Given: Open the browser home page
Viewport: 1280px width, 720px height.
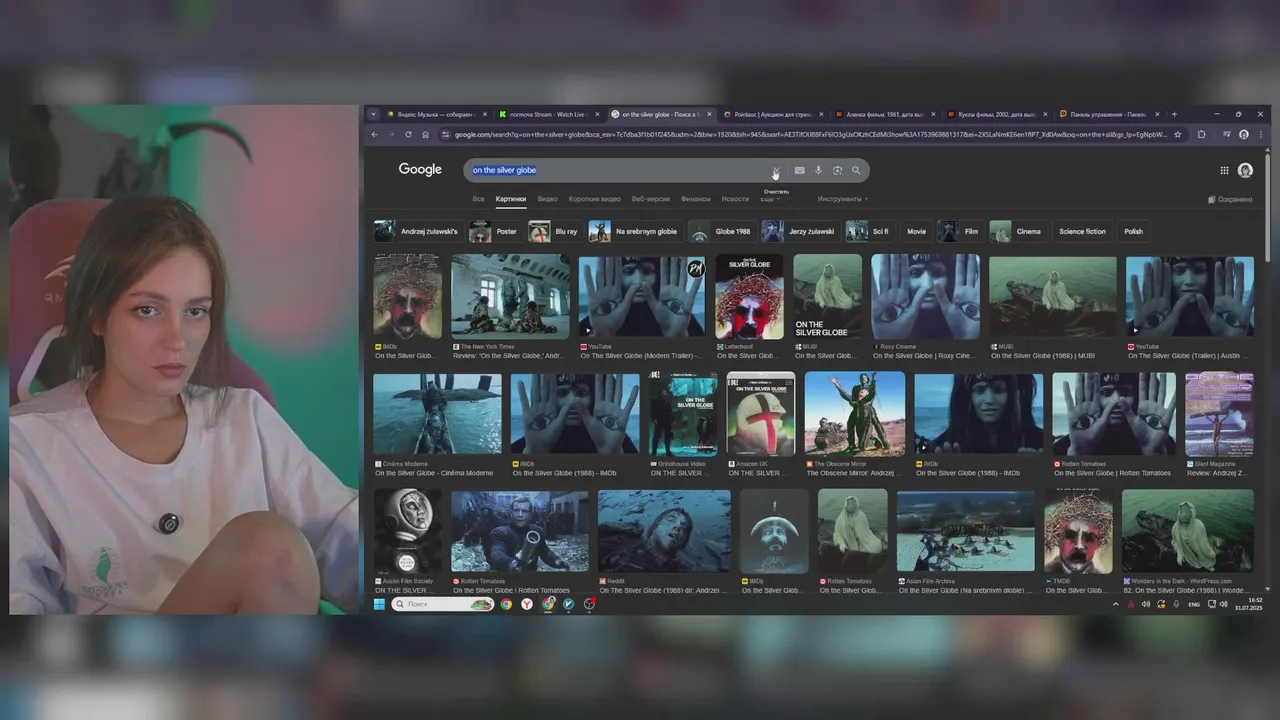Looking at the screenshot, I should click(x=425, y=134).
